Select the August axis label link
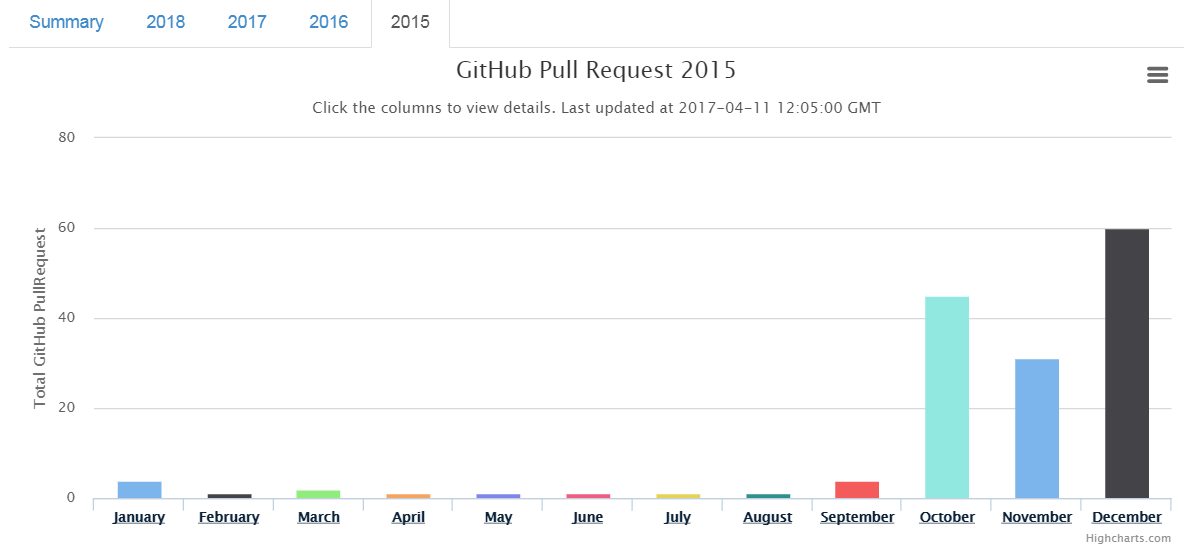1186x548 pixels. (x=768, y=518)
